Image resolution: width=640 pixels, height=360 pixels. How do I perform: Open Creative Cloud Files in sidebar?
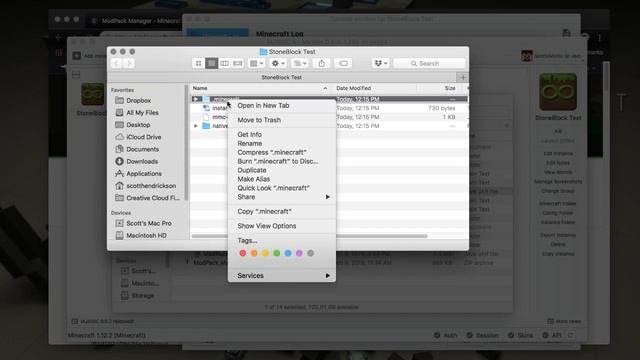(x=153, y=198)
